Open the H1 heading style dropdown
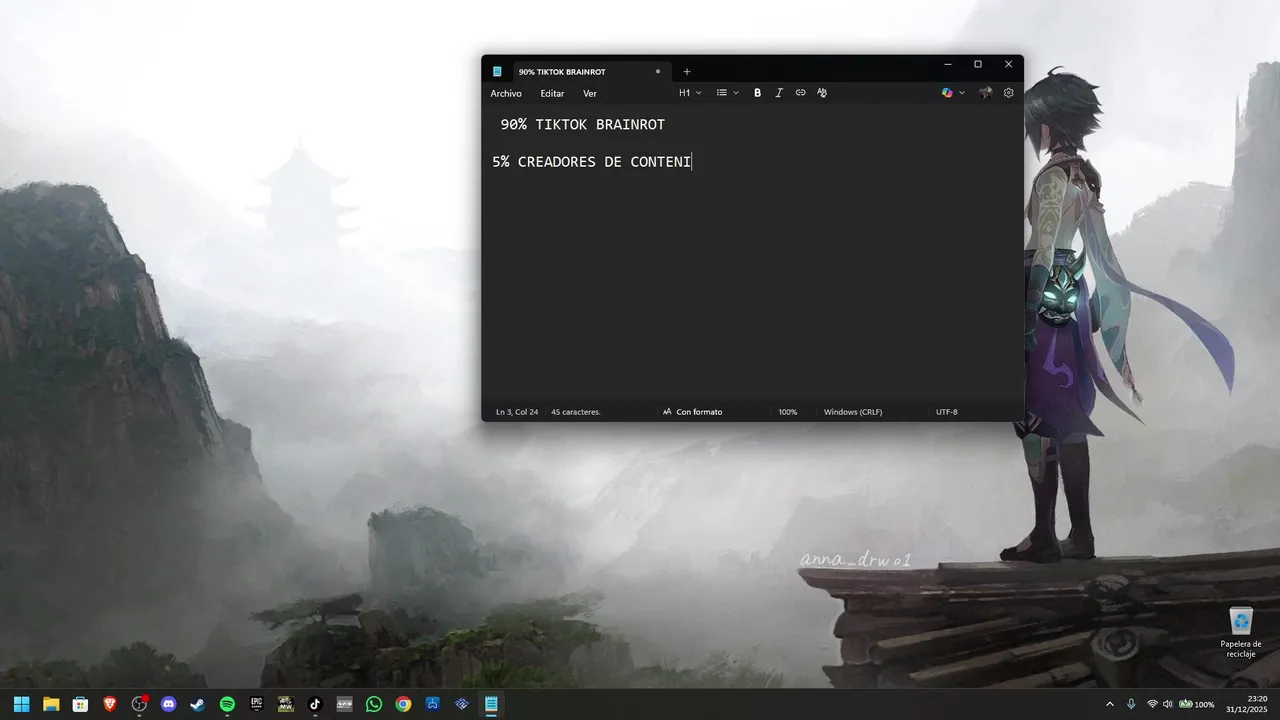1280x720 pixels. point(690,93)
